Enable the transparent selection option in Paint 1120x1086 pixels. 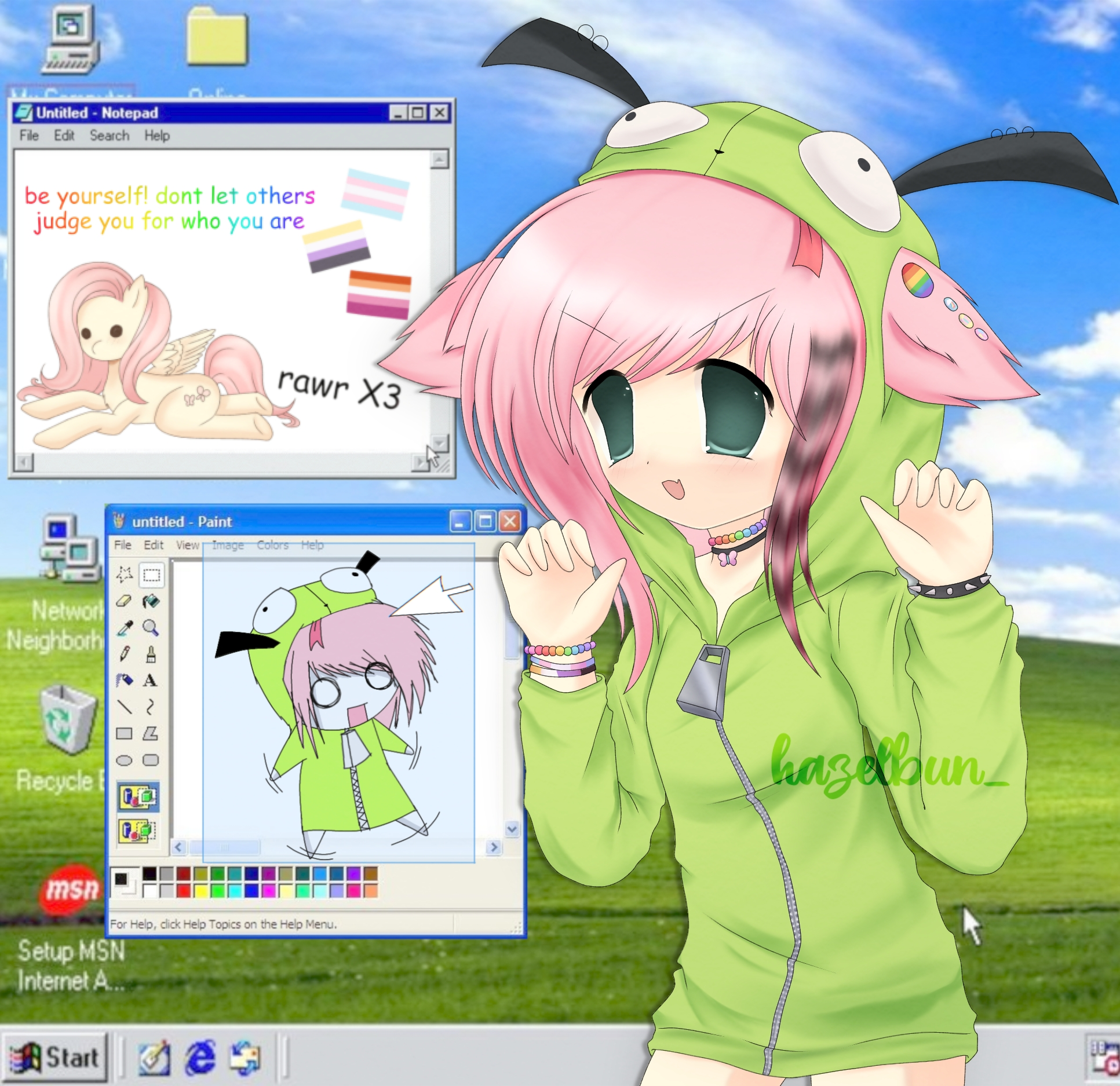click(x=138, y=831)
